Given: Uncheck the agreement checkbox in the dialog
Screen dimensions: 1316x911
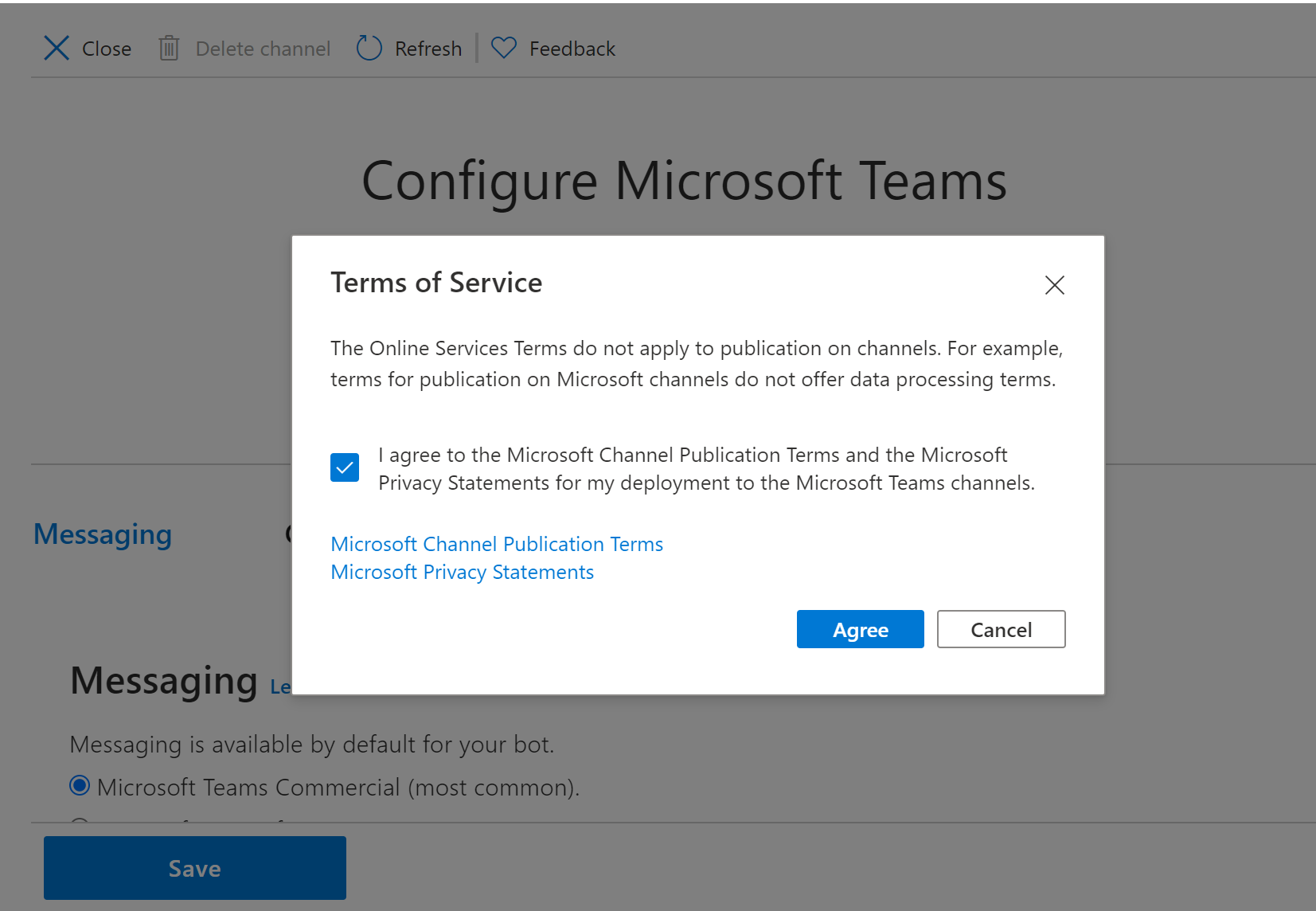Looking at the screenshot, I should point(345,467).
